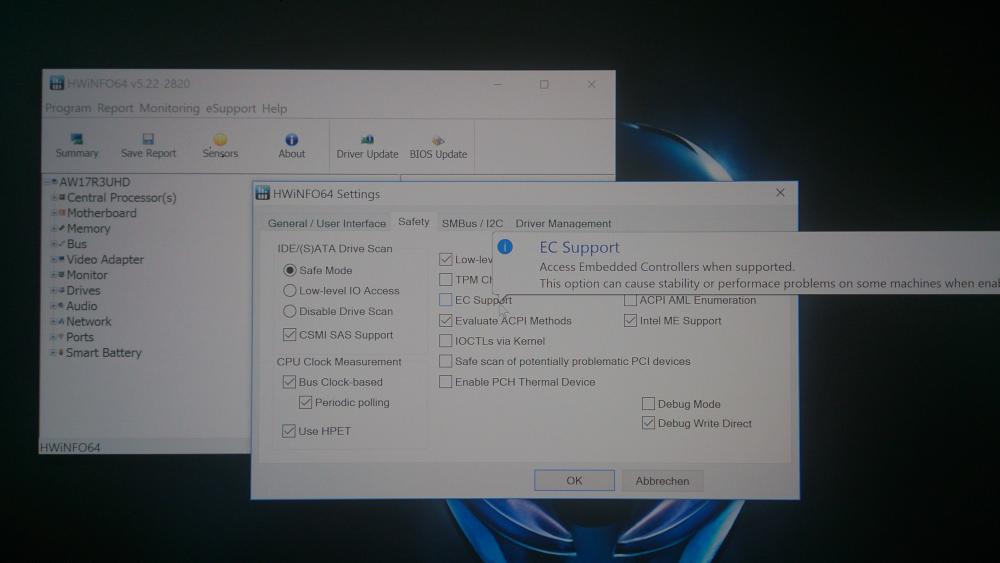This screenshot has height=563, width=1000.
Task: Click the Save Report icon
Action: tap(148, 141)
